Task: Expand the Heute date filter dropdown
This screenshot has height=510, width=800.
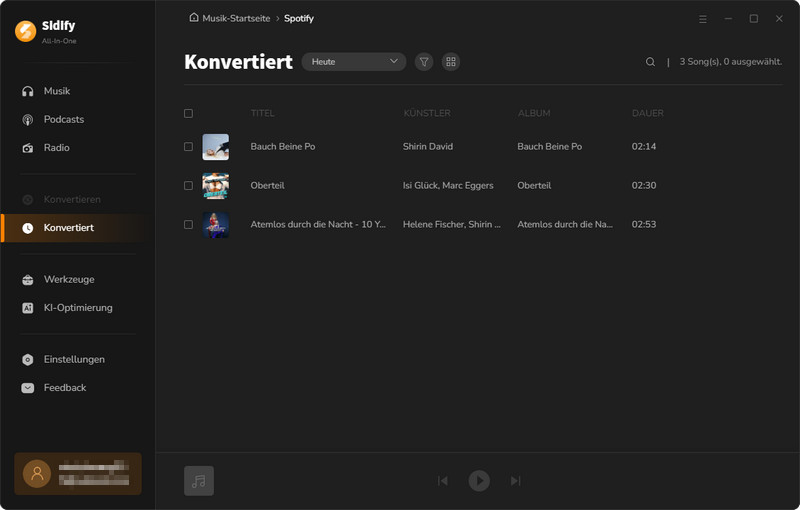Action: [354, 62]
